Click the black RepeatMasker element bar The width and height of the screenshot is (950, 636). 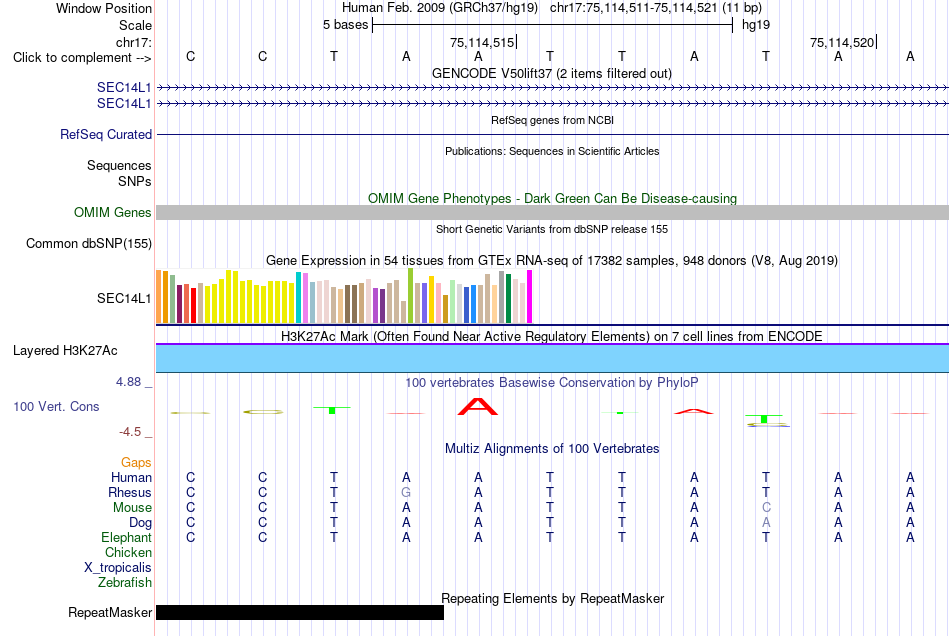coord(300,612)
